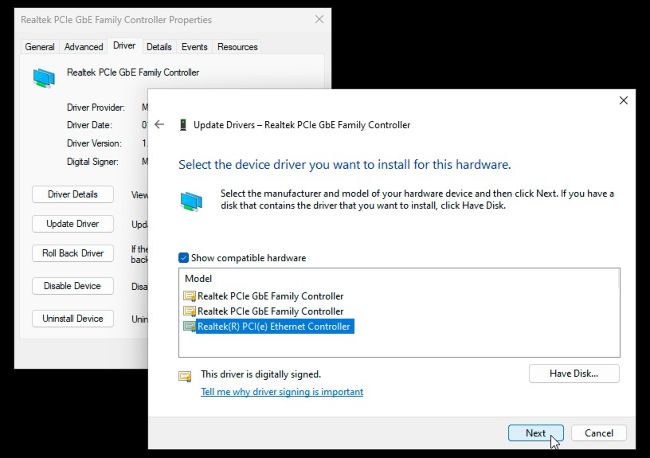Switch to the Events tab
Image resolution: width=650 pixels, height=458 pixels.
point(194,47)
